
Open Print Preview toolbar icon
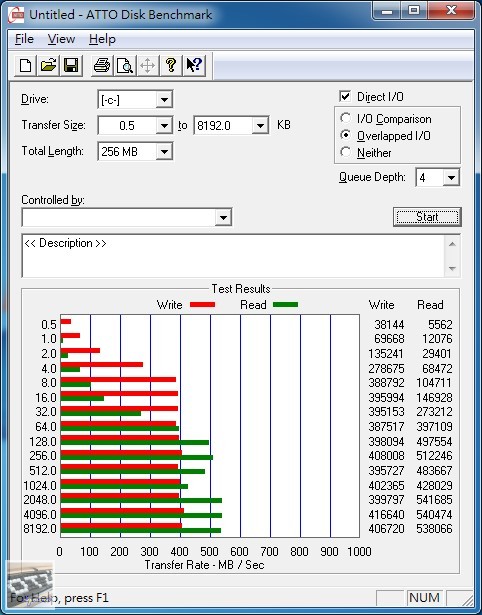point(125,65)
